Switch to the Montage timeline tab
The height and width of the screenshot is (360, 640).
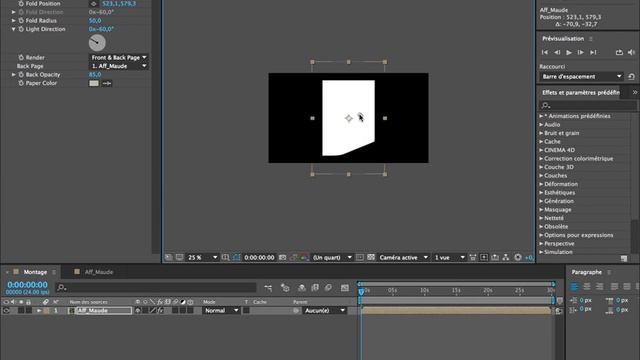pyautogui.click(x=35, y=272)
